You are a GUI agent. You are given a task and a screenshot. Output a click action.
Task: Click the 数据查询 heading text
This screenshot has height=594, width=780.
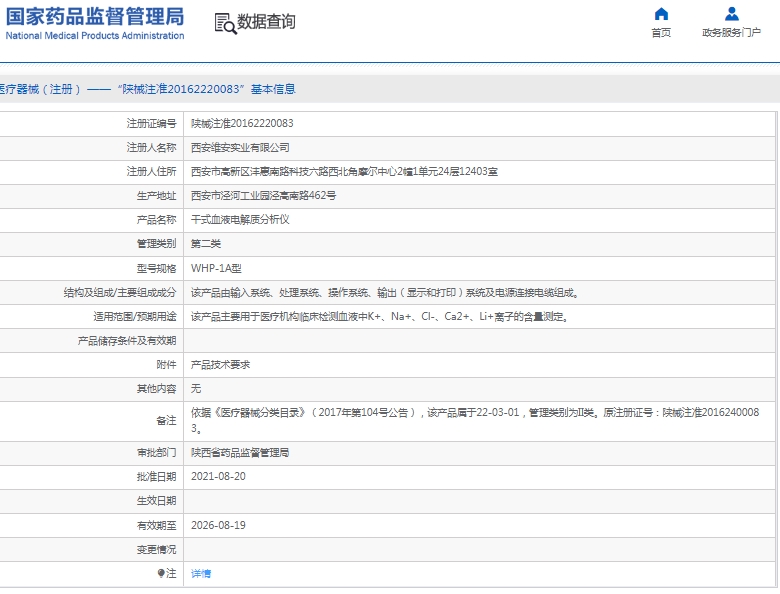(266, 22)
